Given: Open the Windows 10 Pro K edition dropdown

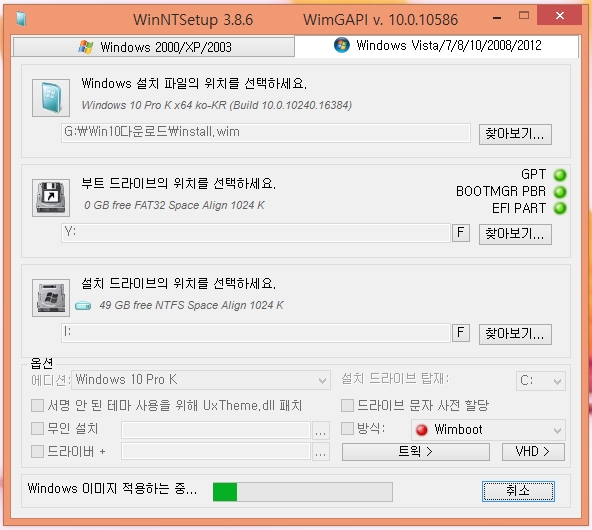Looking at the screenshot, I should click(201, 380).
